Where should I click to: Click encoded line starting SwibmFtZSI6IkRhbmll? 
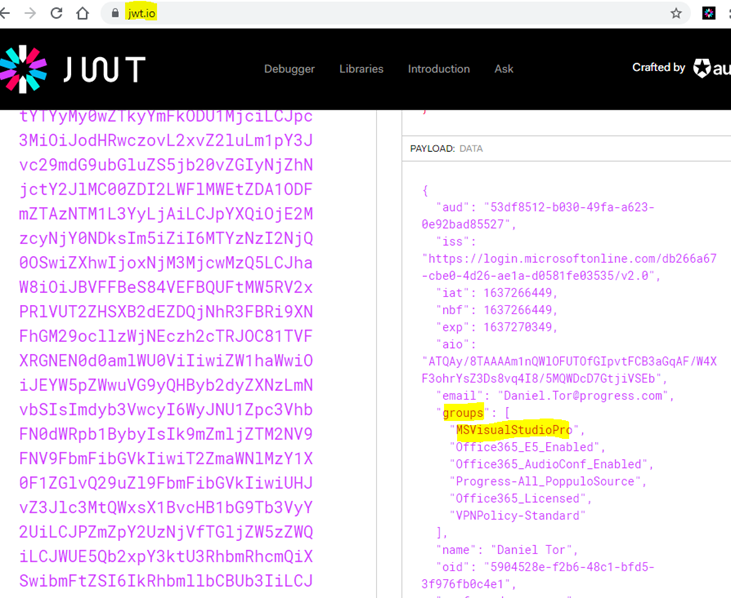pyautogui.click(x=166, y=581)
